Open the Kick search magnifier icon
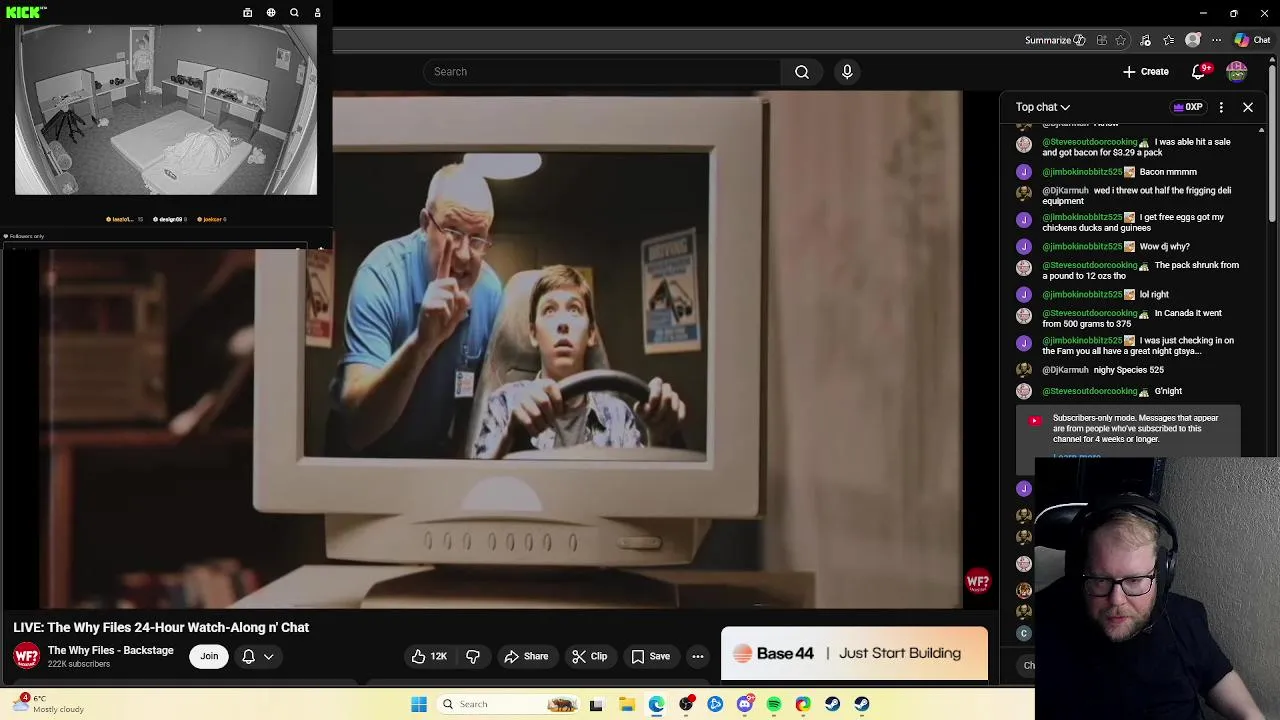This screenshot has width=1280, height=720. 294,13
